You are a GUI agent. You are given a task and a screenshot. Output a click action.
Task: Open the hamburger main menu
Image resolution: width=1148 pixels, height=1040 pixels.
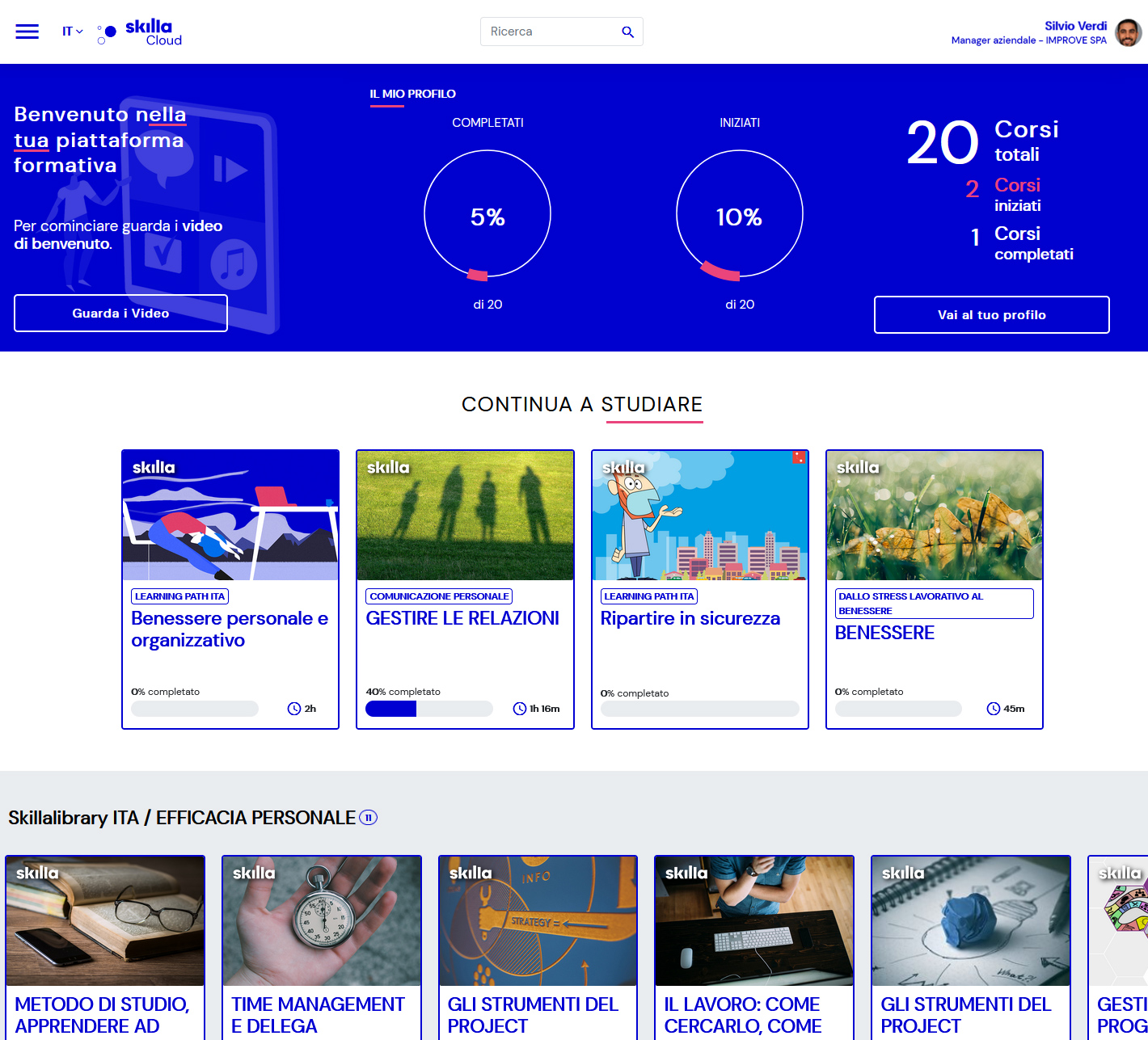pos(27,32)
